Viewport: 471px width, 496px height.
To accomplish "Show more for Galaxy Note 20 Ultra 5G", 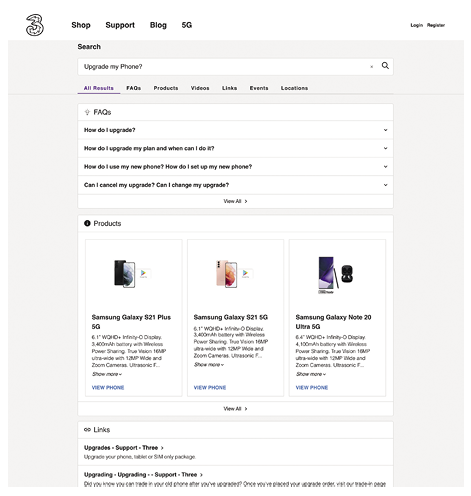I will (311, 374).
